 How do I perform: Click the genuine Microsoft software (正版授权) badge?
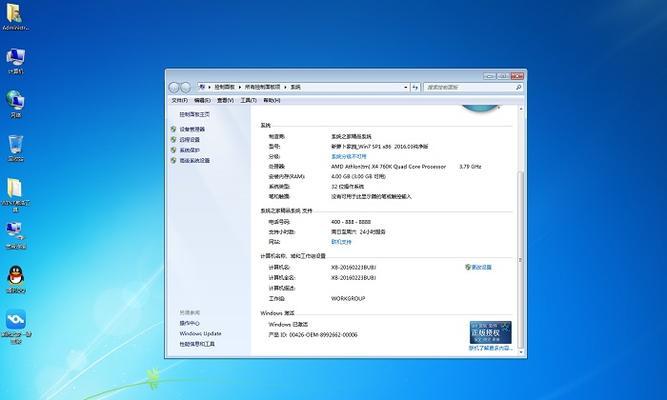(x=490, y=332)
